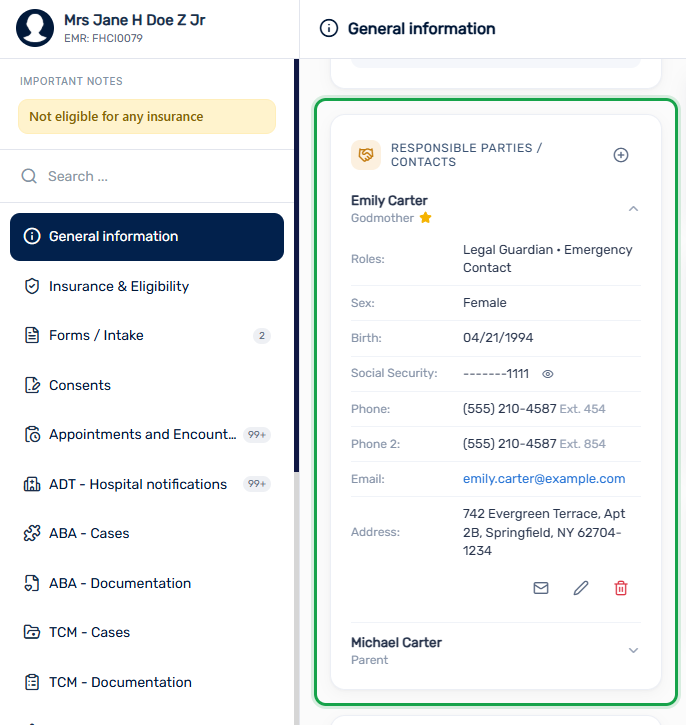Click the General information header info icon

click(329, 28)
